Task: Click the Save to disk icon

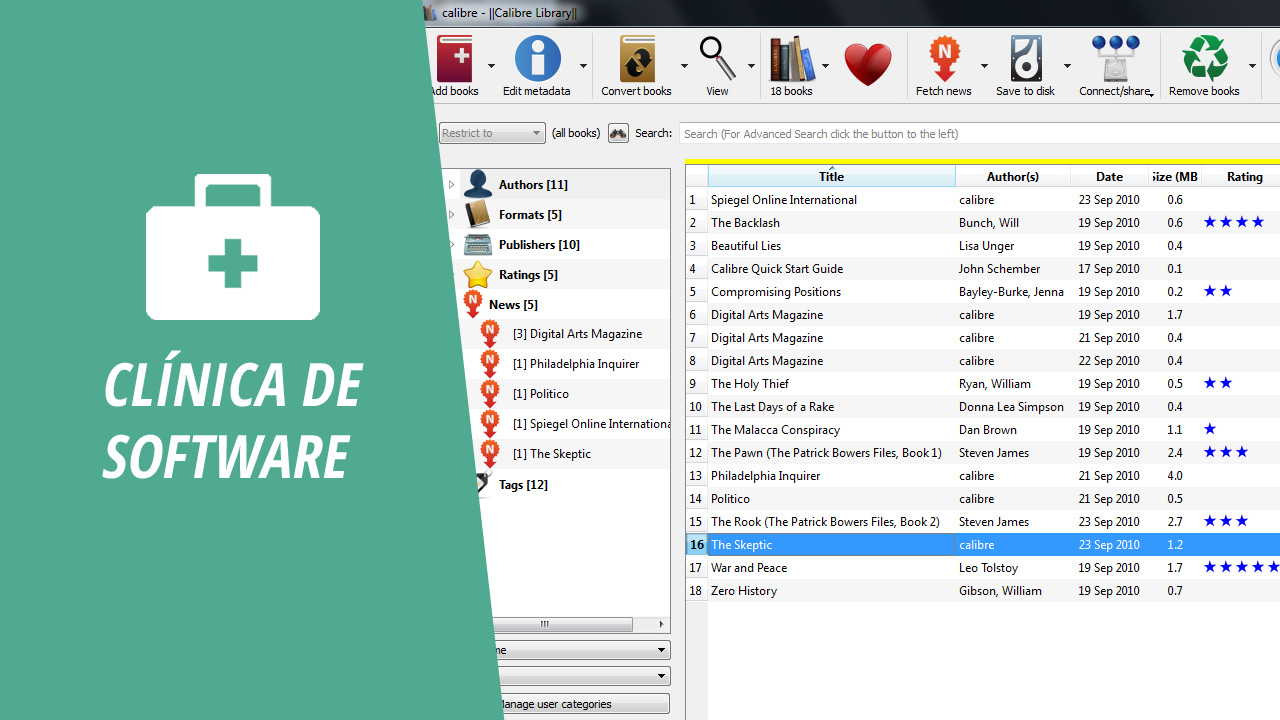Action: pyautogui.click(x=1025, y=60)
